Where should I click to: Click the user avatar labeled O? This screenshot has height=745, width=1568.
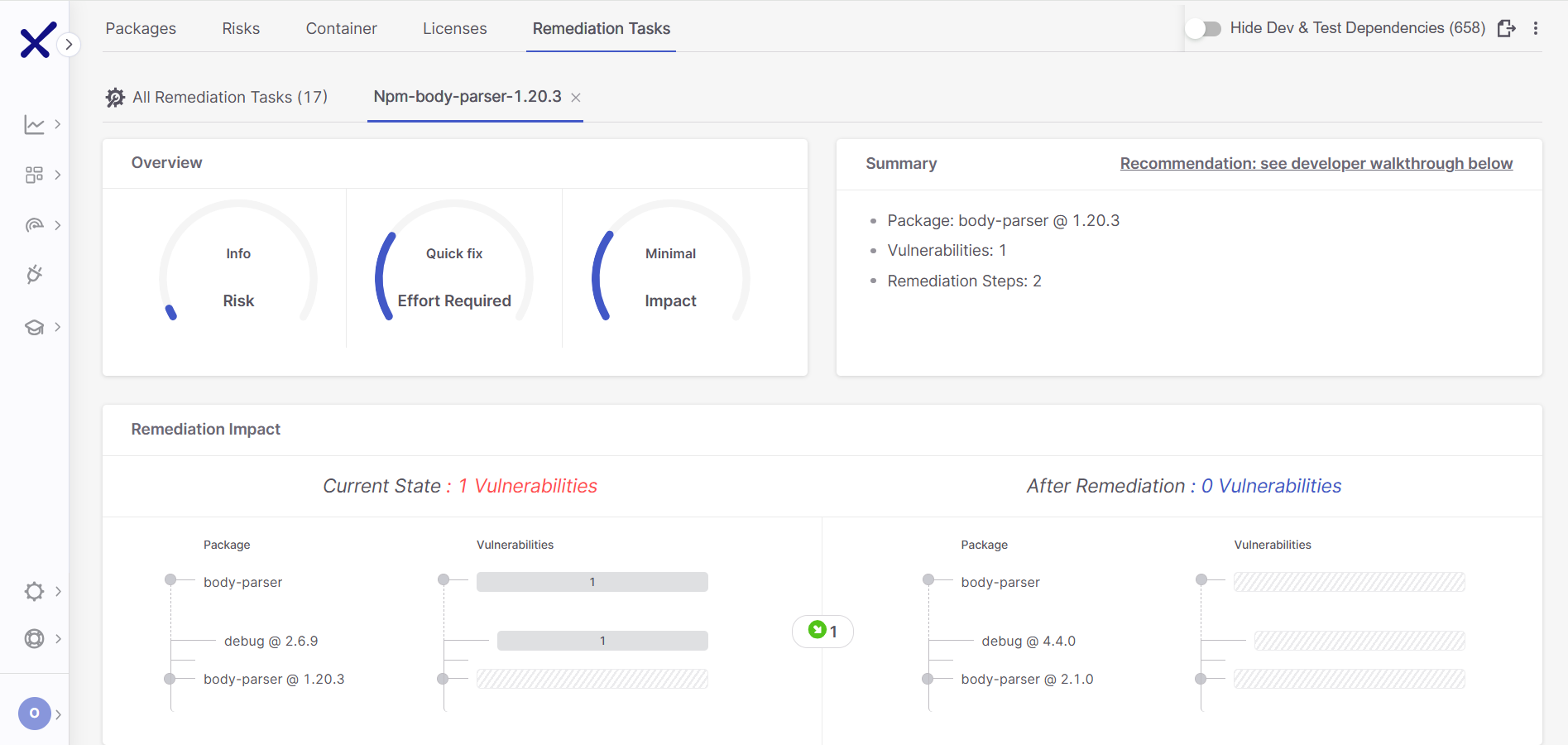[34, 713]
